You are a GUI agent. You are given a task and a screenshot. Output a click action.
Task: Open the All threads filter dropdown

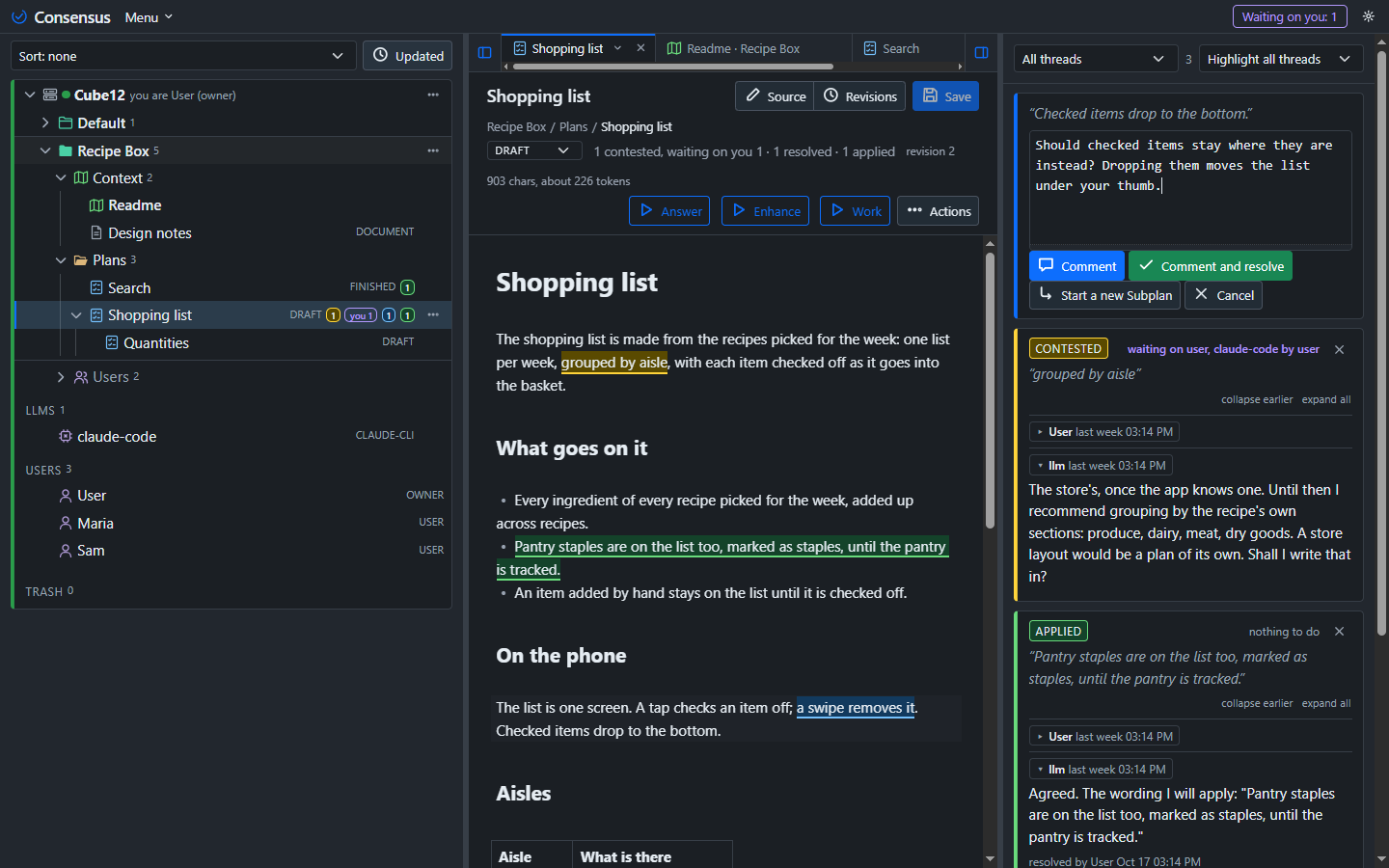click(1096, 59)
